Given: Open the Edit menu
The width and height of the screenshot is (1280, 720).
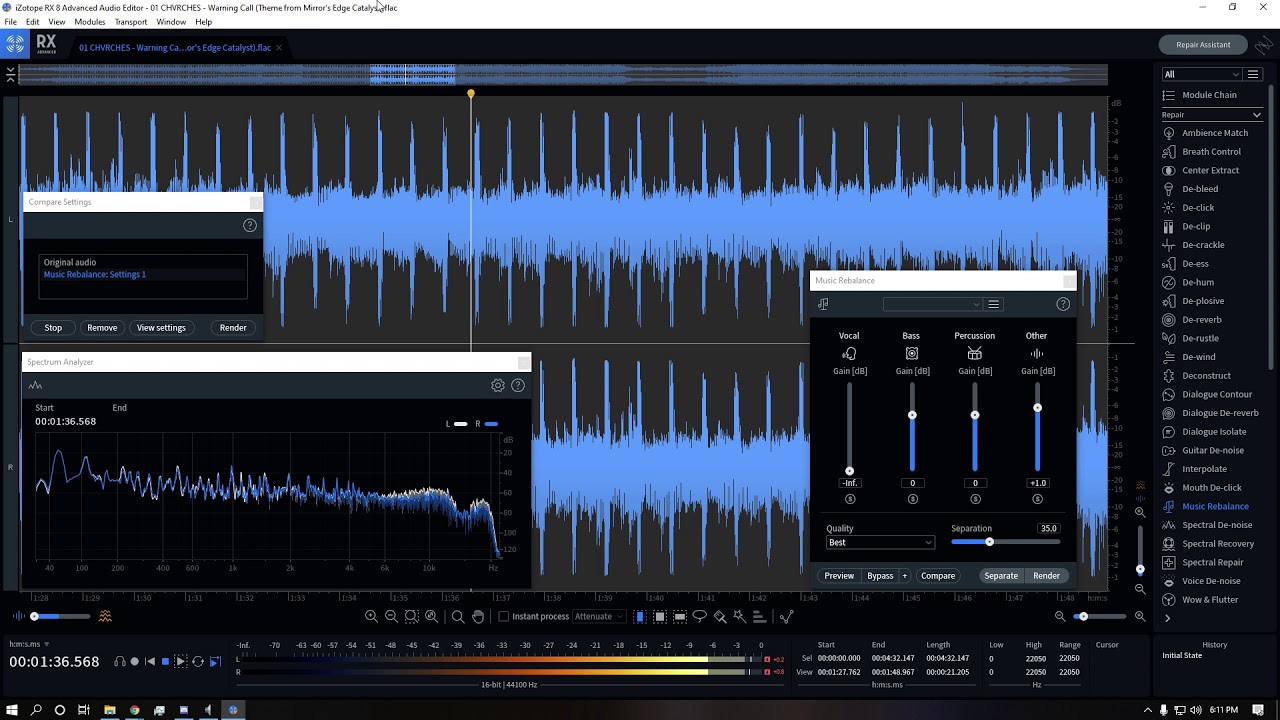Looking at the screenshot, I should (x=33, y=22).
